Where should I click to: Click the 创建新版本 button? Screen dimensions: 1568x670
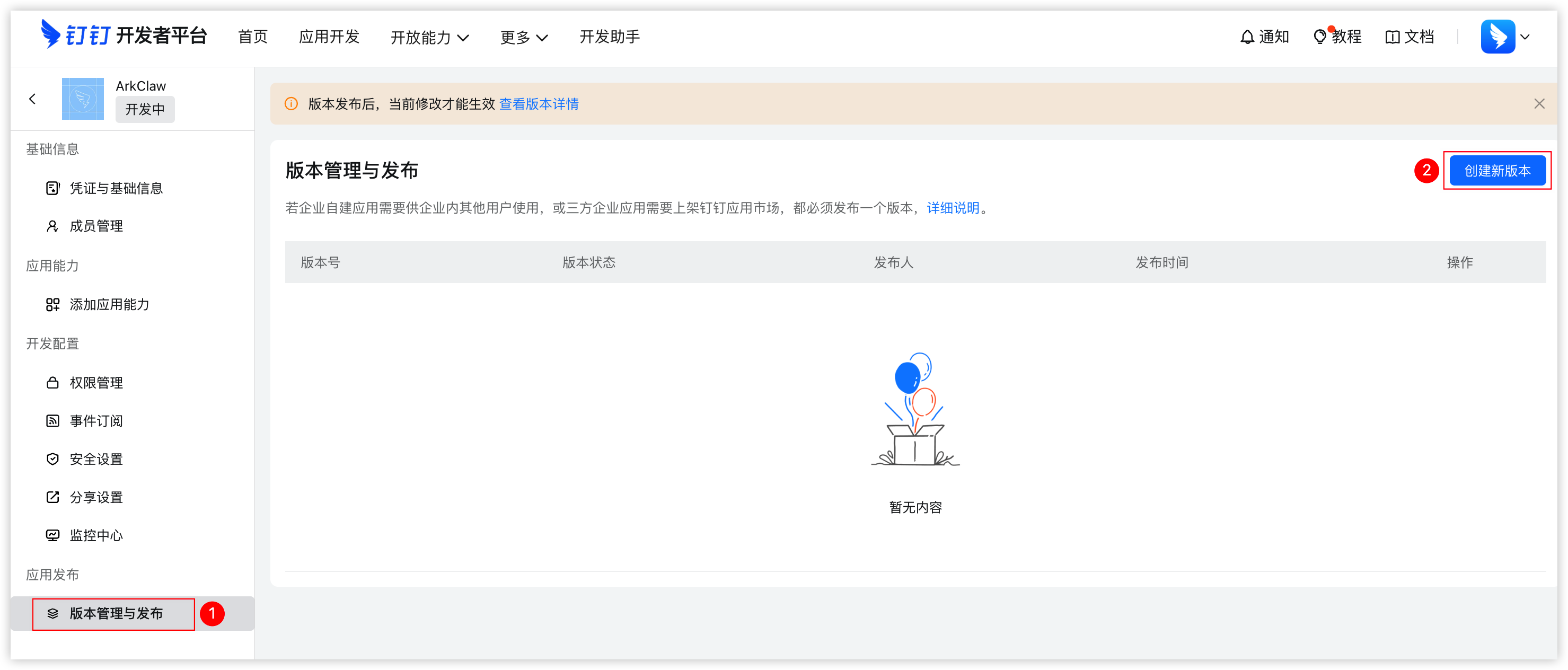1497,171
